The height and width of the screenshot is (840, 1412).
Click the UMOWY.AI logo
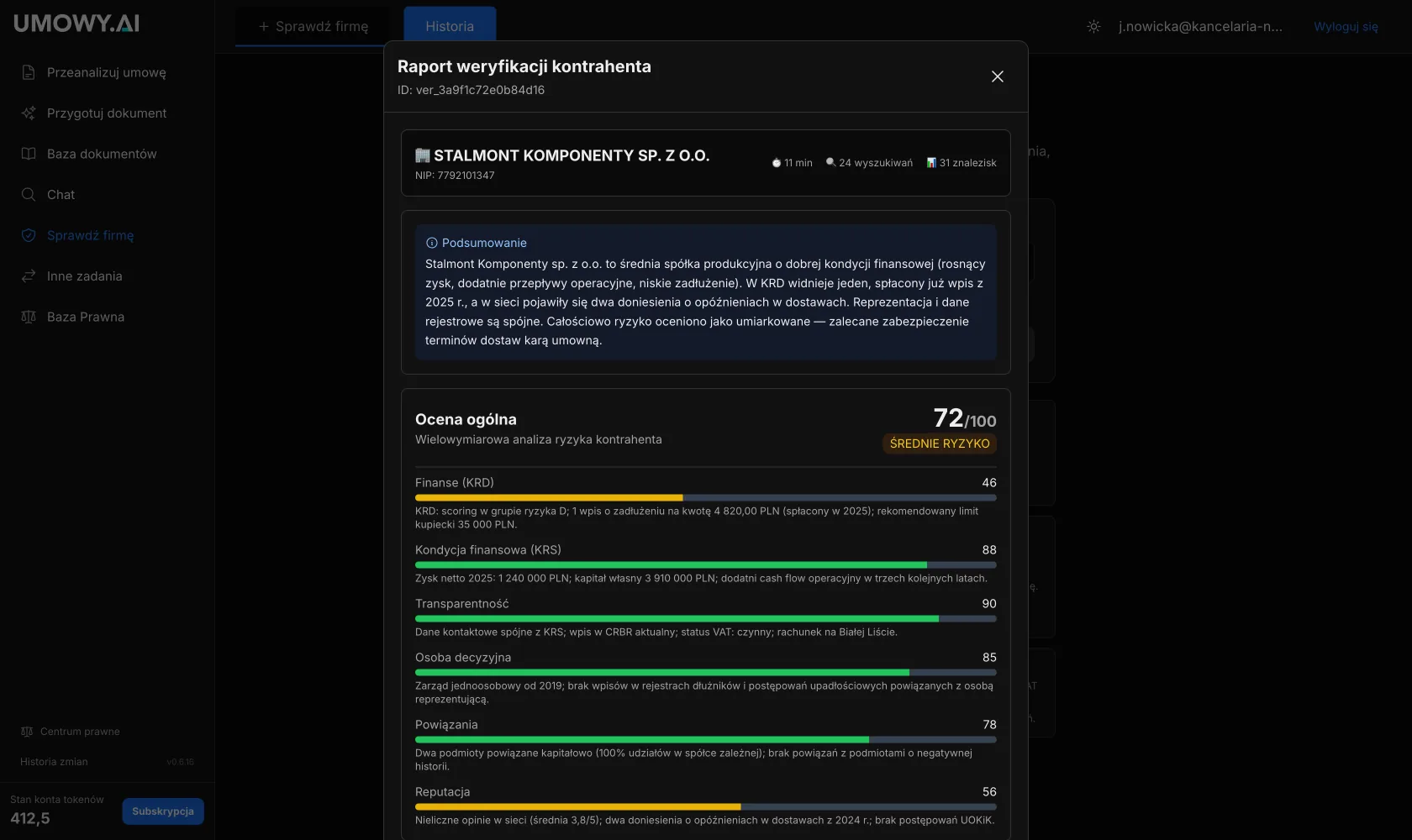click(76, 24)
